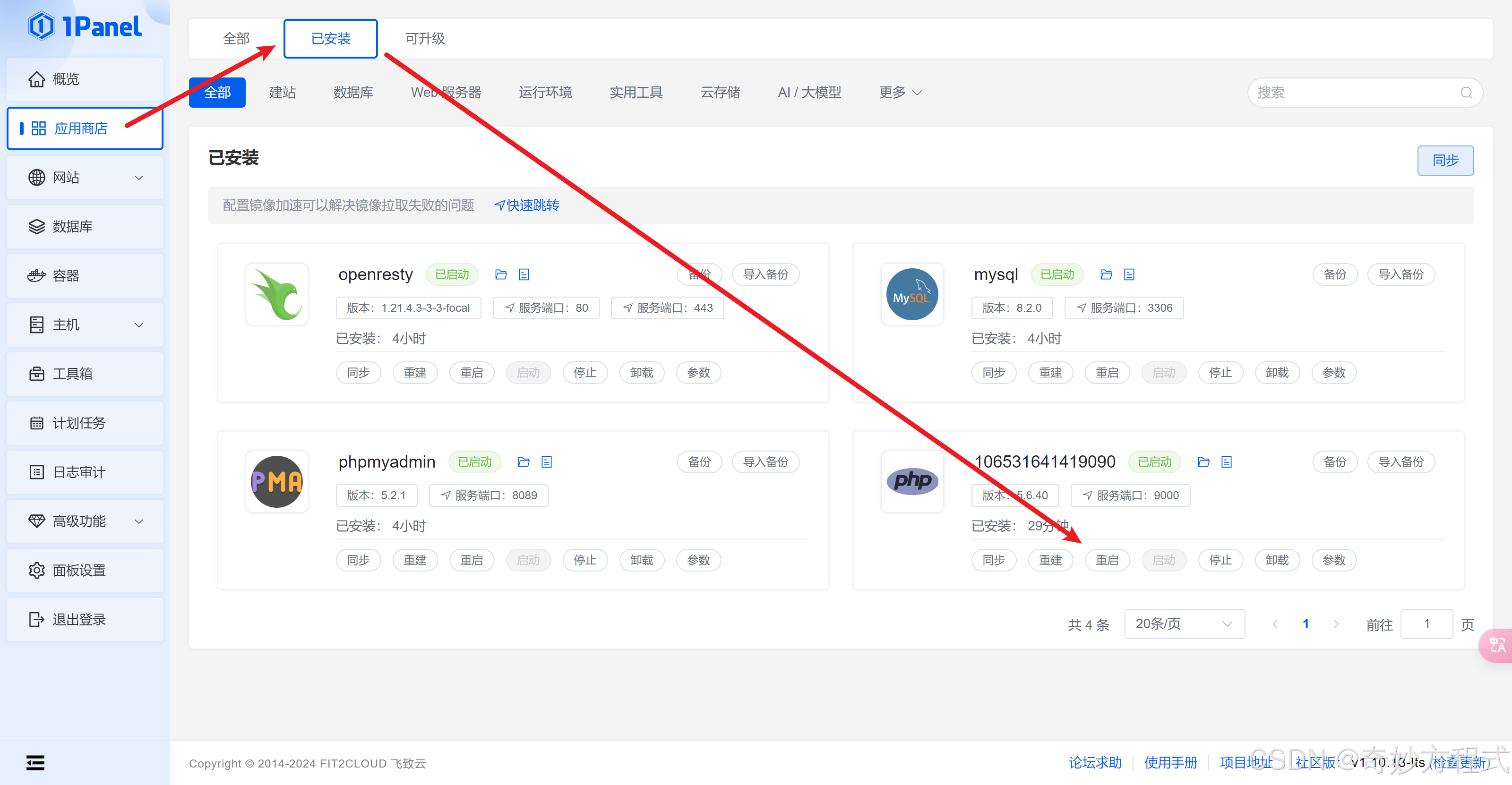Open 数据库 in the sidebar

pyautogui.click(x=85, y=226)
